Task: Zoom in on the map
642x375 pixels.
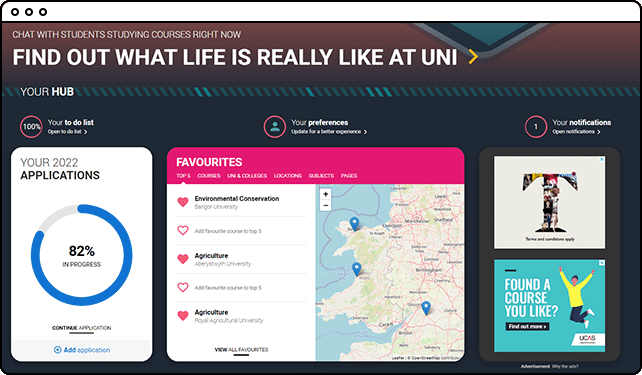Action: 326,194
